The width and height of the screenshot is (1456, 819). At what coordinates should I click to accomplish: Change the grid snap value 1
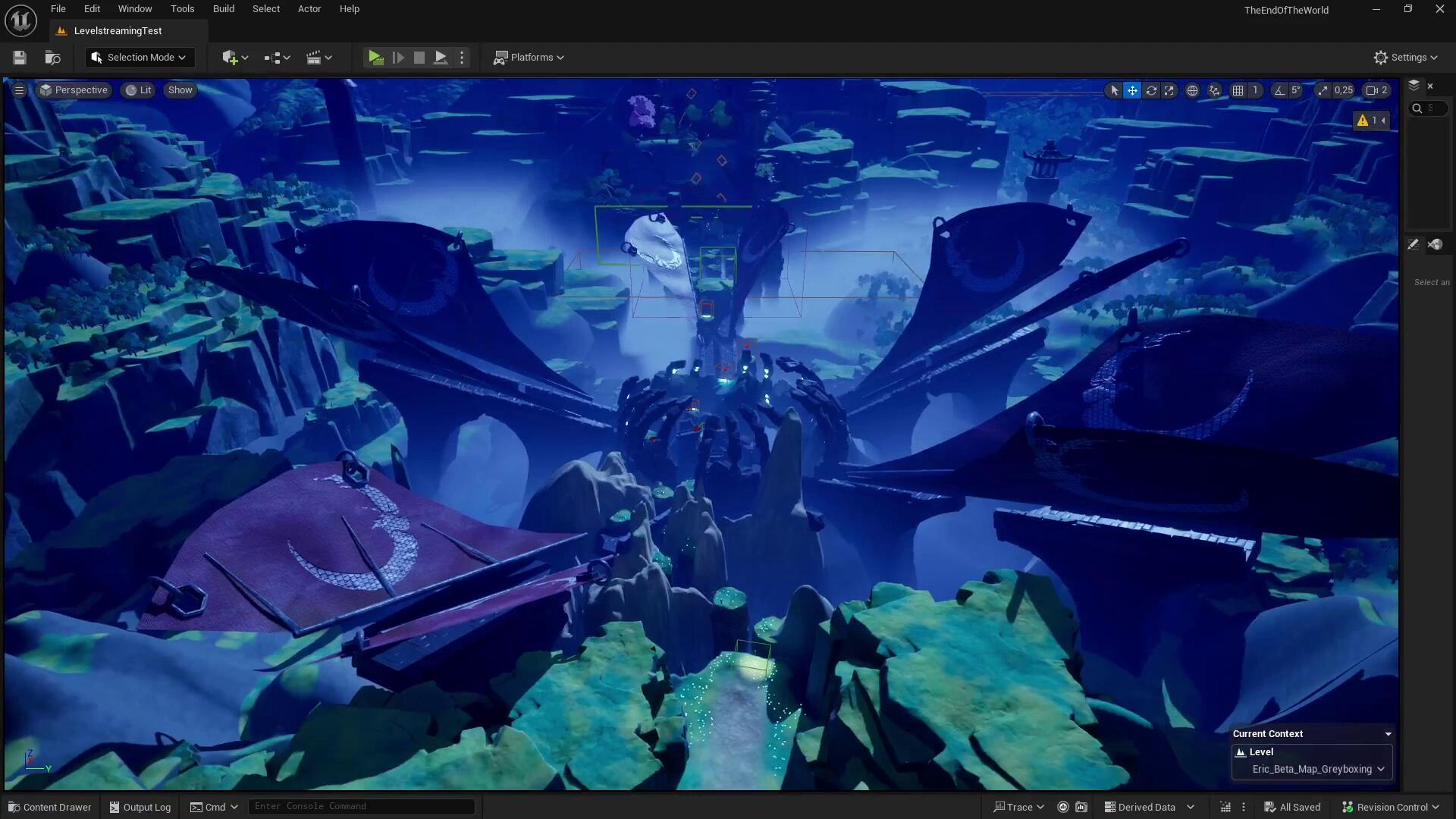click(x=1255, y=90)
